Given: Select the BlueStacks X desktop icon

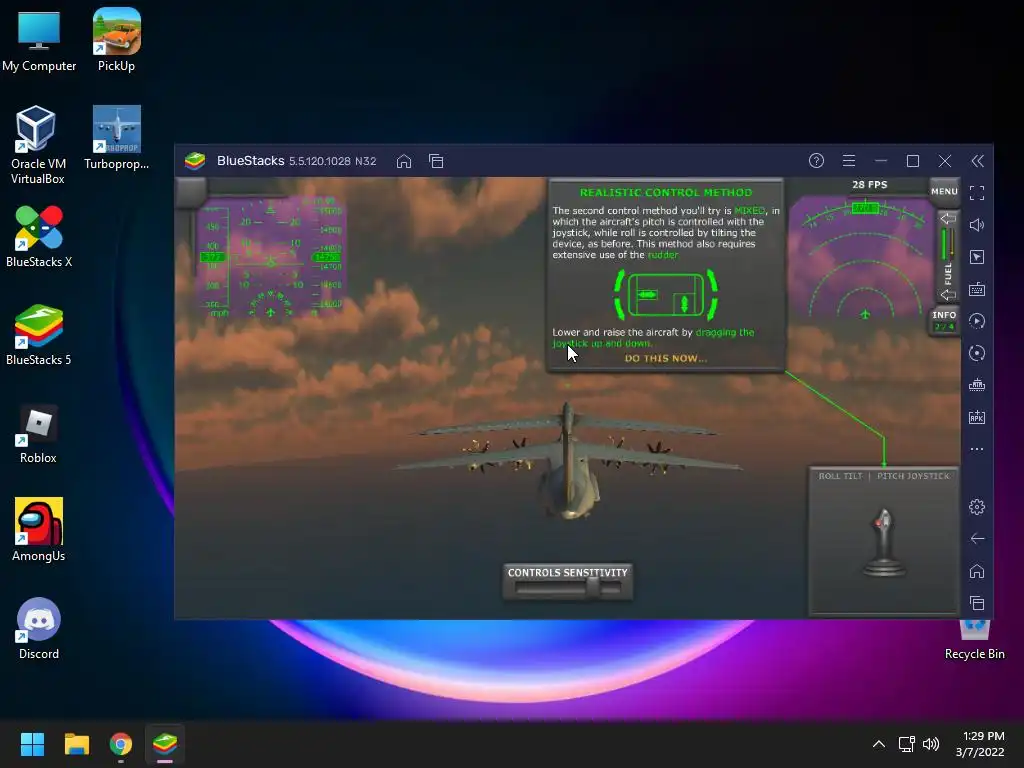Looking at the screenshot, I should tap(39, 236).
